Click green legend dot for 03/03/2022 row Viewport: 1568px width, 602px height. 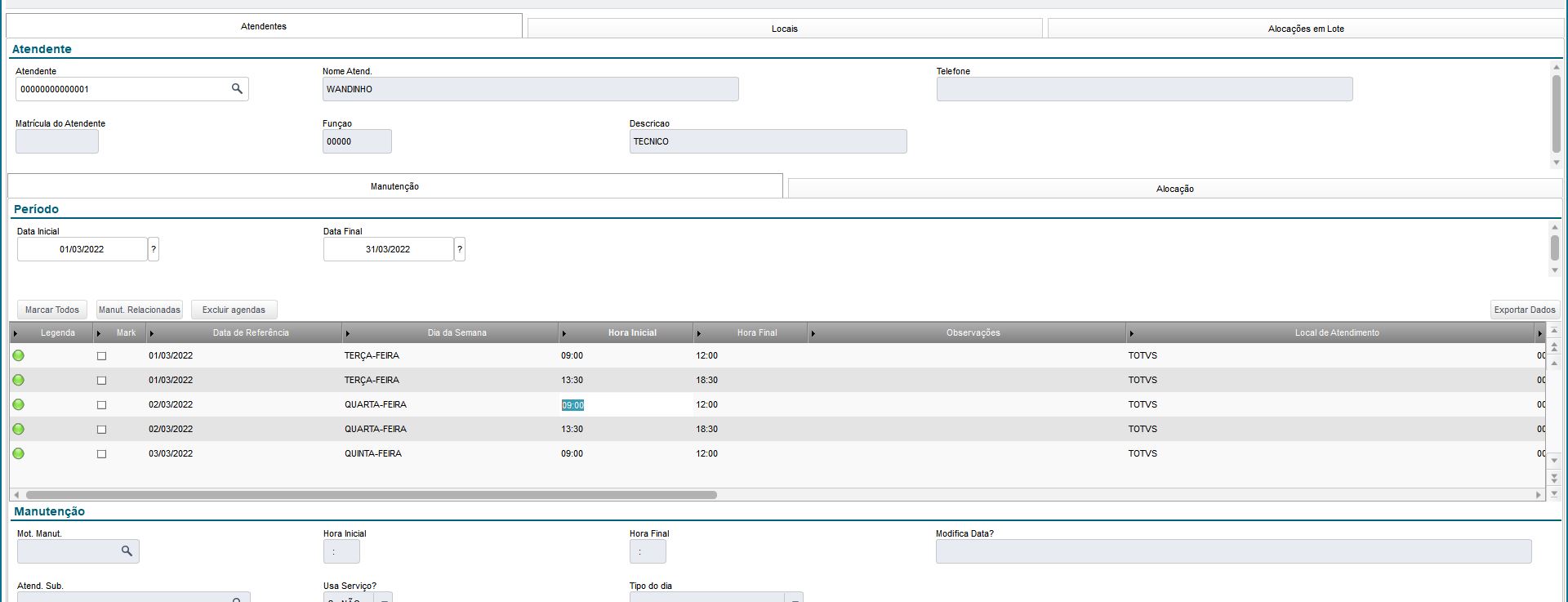[19, 453]
